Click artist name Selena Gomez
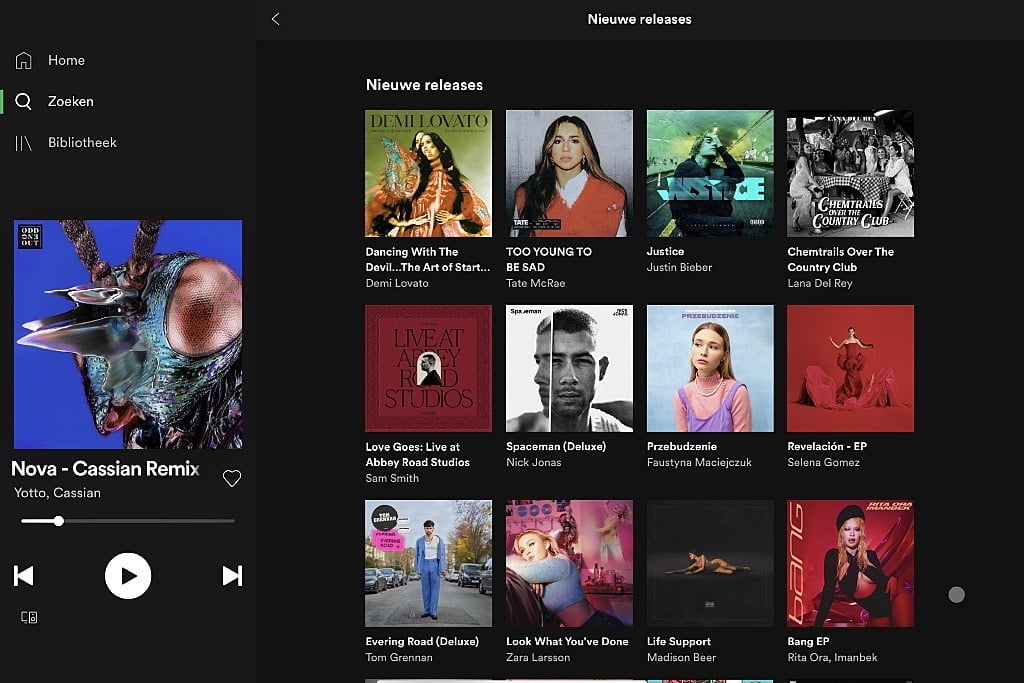Viewport: 1024px width, 683px height. [x=824, y=462]
